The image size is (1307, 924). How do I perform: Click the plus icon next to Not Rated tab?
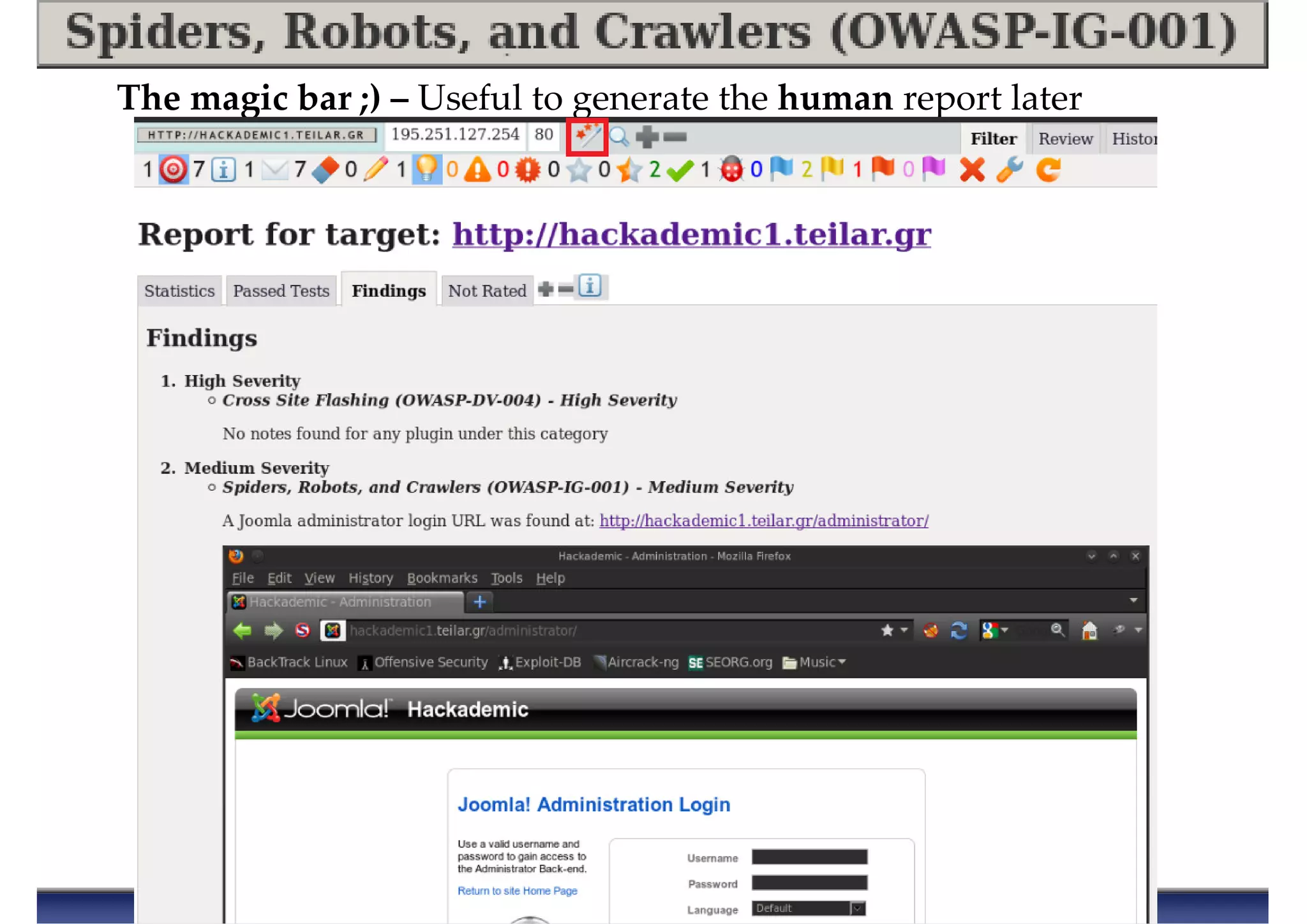546,289
